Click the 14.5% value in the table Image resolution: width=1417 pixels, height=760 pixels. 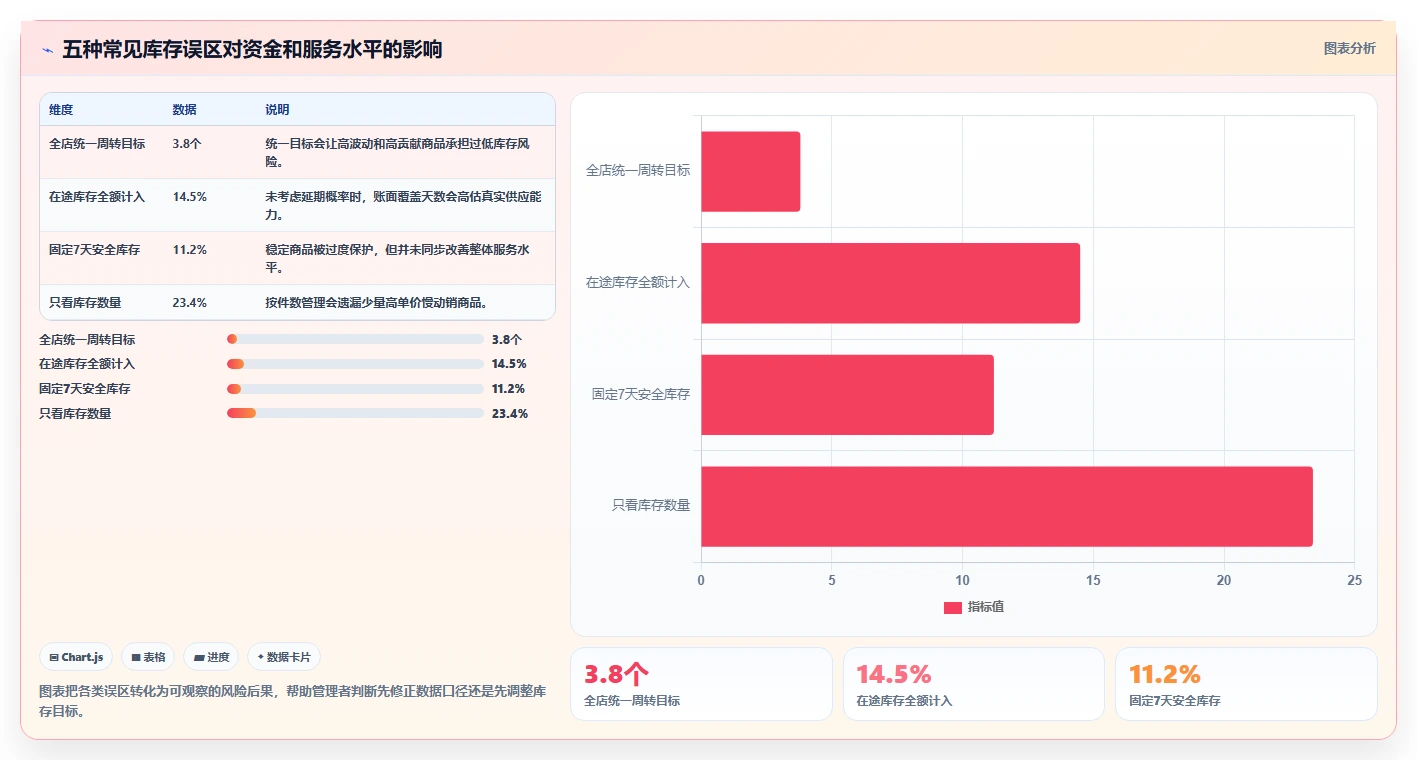click(190, 196)
